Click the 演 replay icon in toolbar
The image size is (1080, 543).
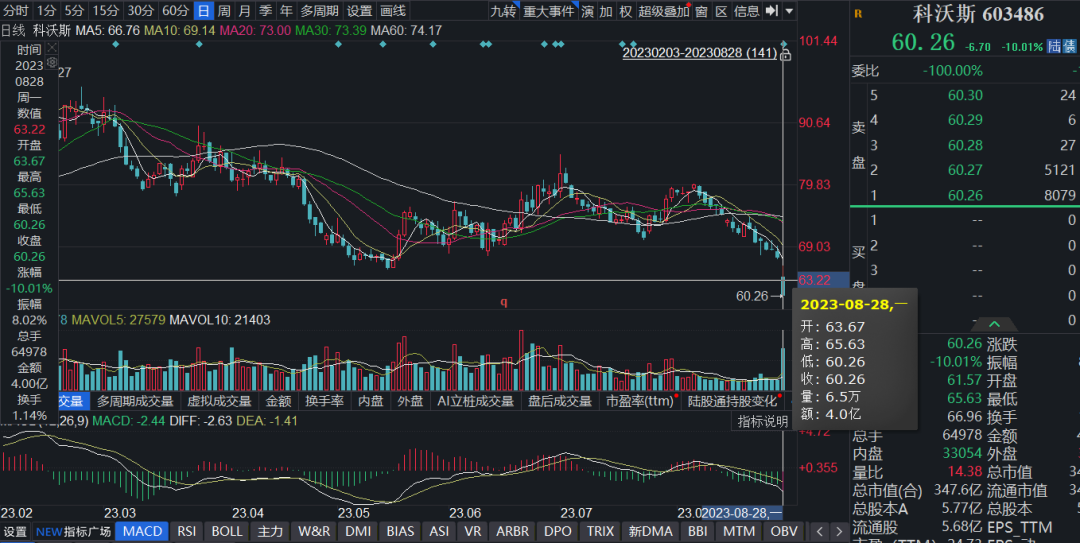point(588,11)
